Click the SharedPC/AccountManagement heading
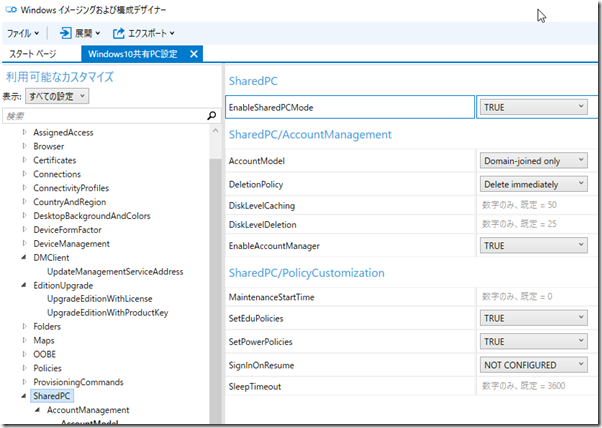Screen dimensions: 602x428 point(310,134)
